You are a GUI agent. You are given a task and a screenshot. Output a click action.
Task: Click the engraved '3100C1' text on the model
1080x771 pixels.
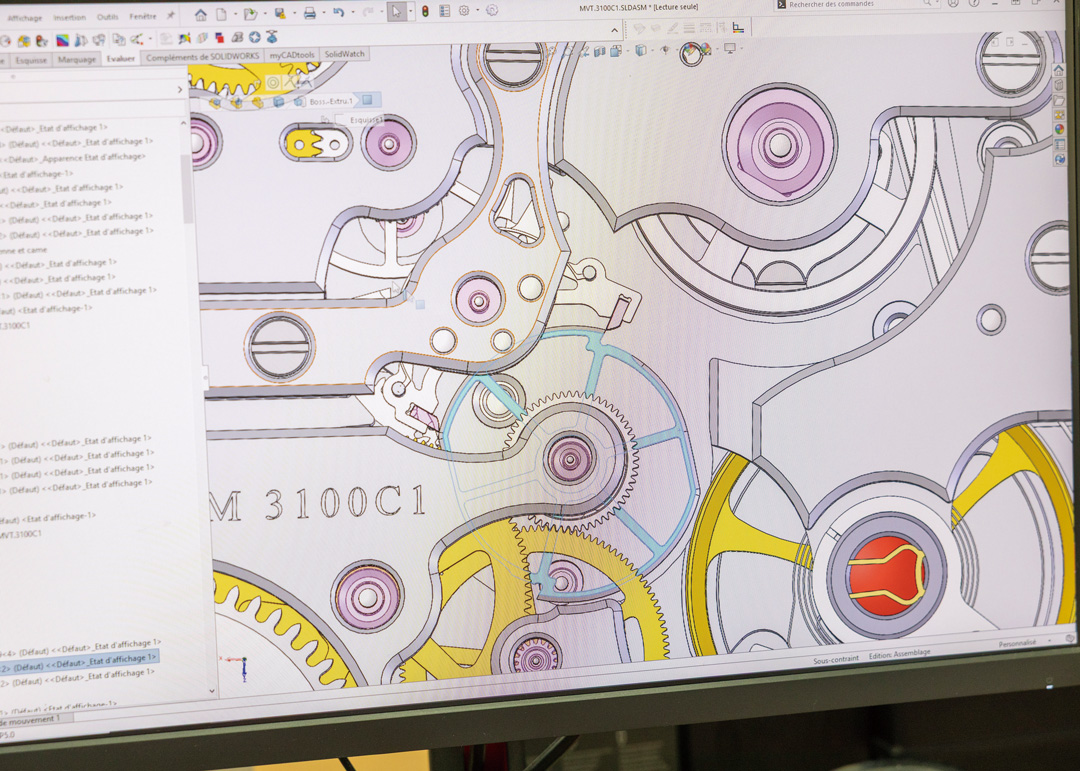tap(344, 503)
